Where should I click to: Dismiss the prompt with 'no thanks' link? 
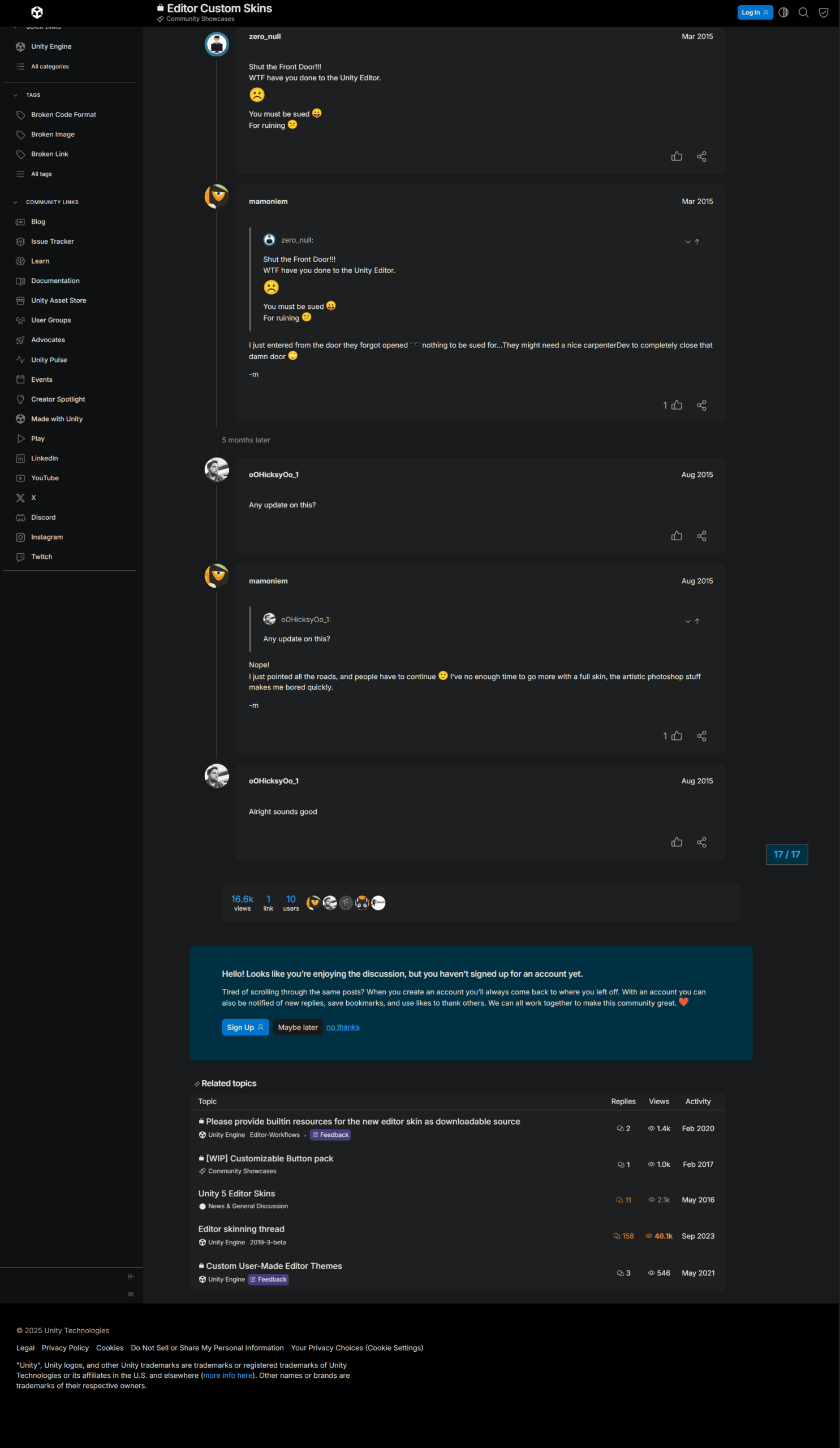coord(343,1027)
